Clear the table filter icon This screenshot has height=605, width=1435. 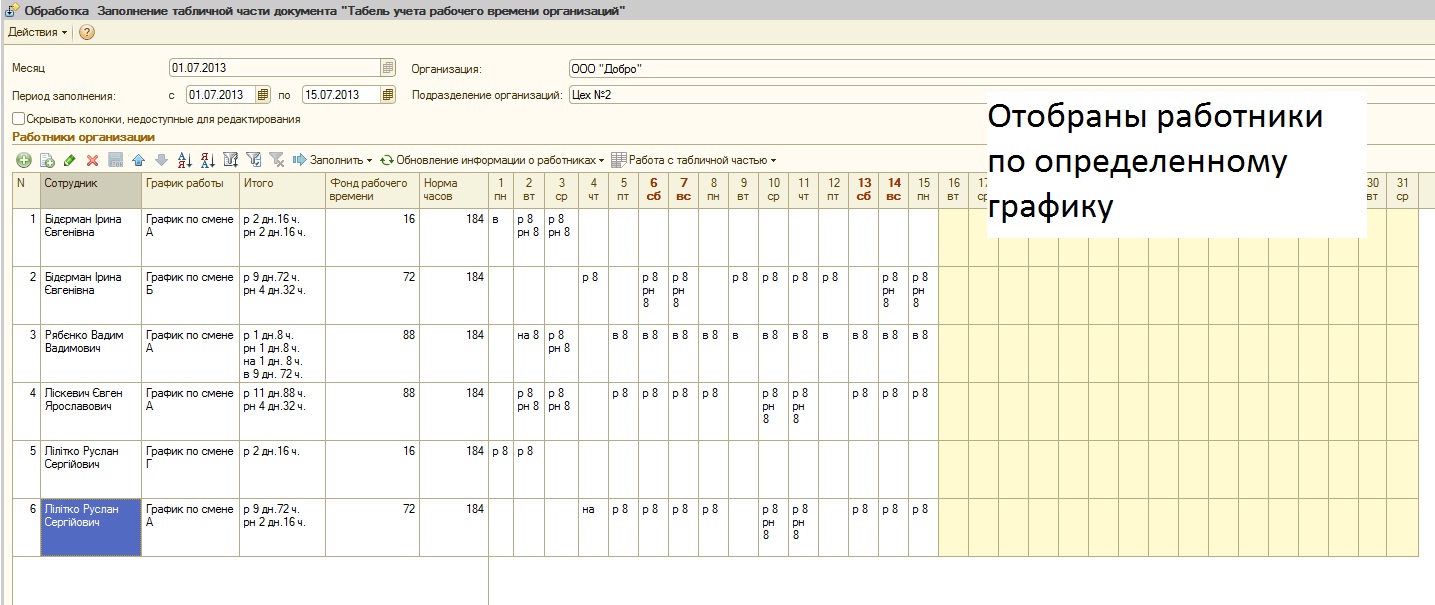tap(276, 160)
